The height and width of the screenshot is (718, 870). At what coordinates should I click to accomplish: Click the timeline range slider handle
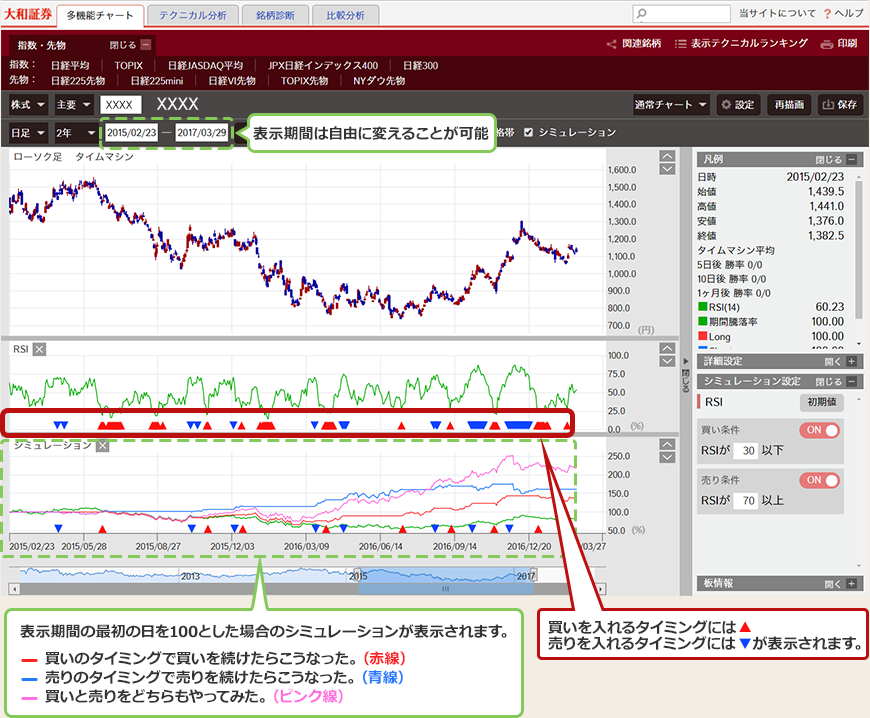click(447, 590)
